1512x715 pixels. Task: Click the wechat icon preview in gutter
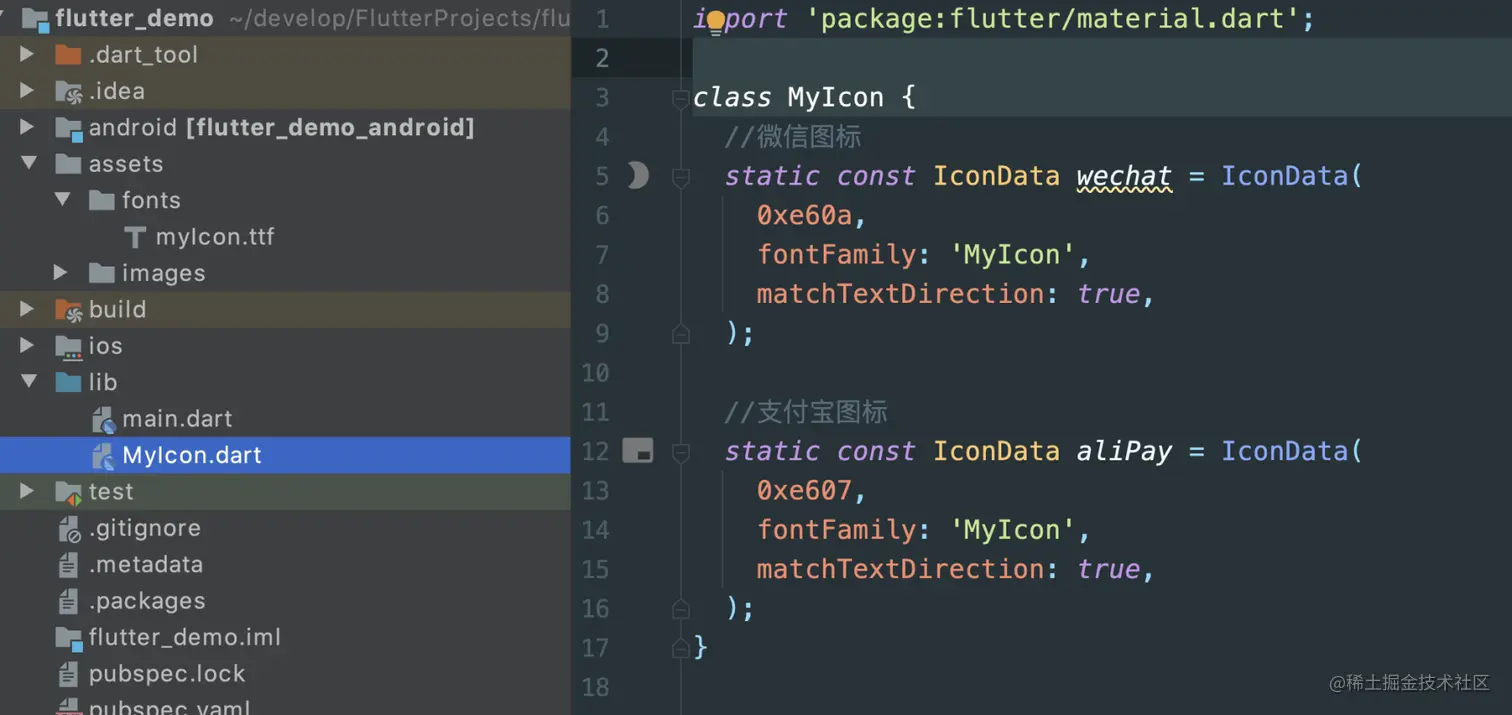637,176
